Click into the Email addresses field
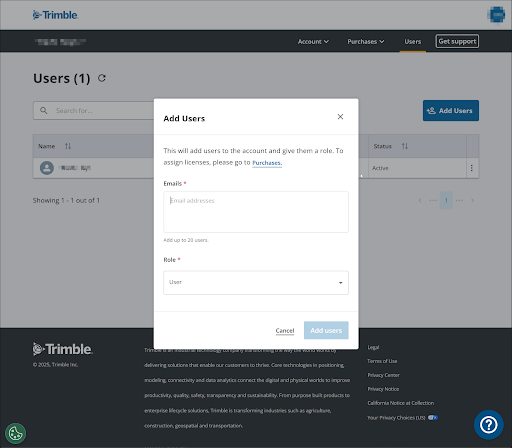This screenshot has width=512, height=448. 256,212
